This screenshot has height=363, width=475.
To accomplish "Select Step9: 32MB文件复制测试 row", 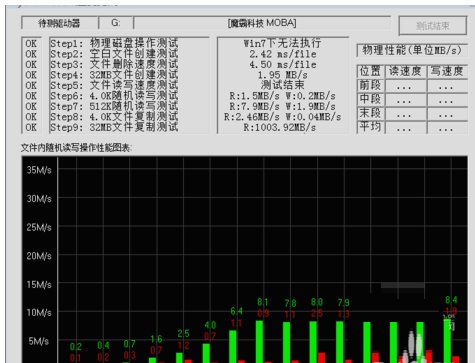I will pos(114,127).
